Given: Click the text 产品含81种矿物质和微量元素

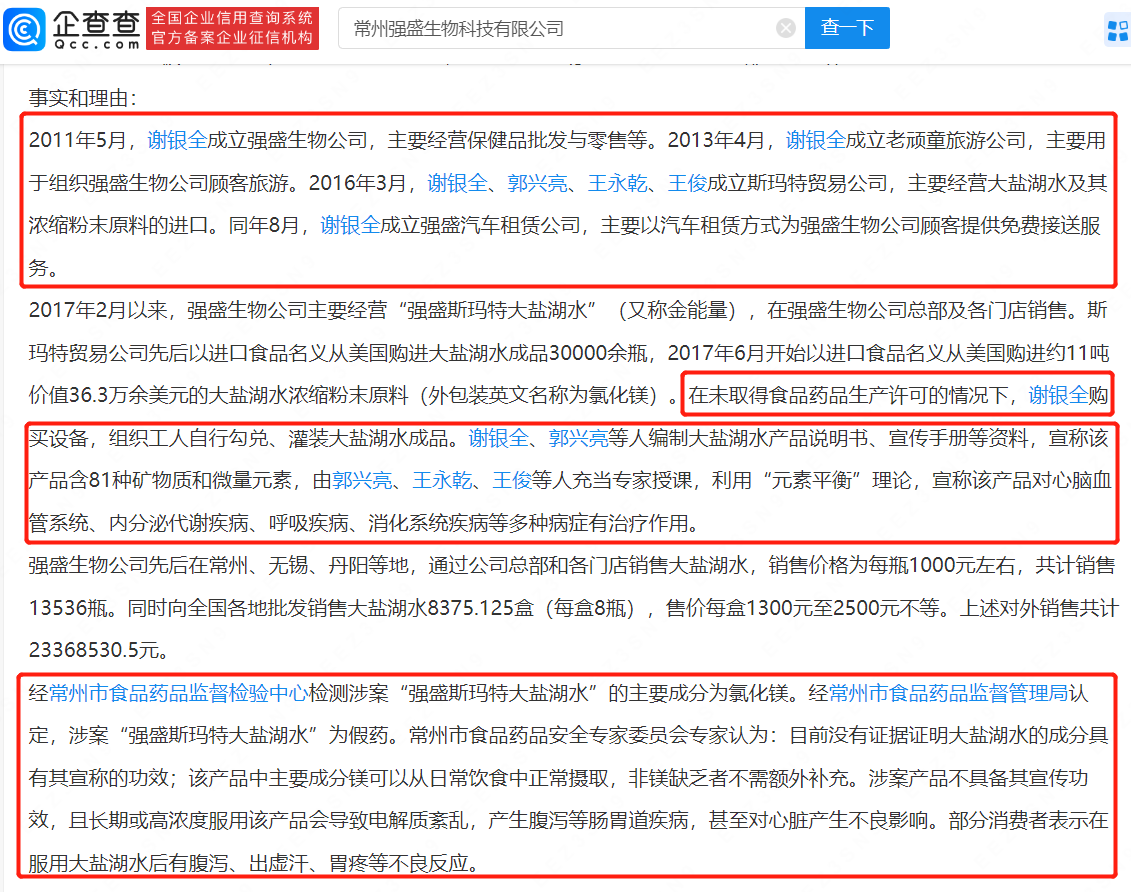Looking at the screenshot, I should coord(160,480).
